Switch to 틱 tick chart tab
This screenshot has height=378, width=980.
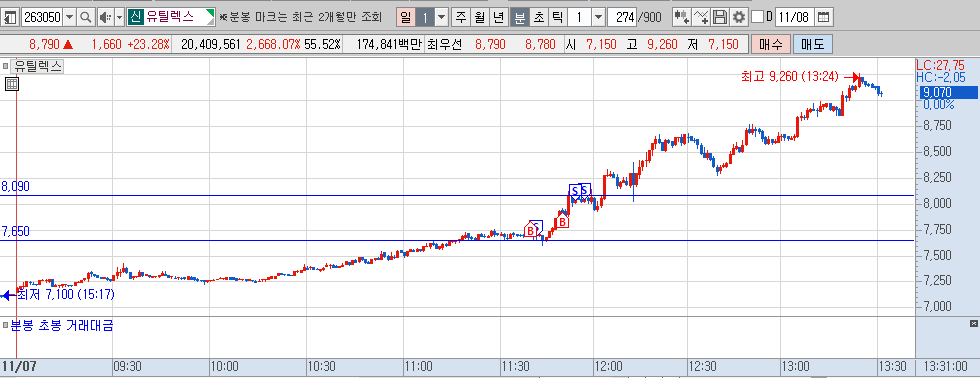tap(556, 17)
